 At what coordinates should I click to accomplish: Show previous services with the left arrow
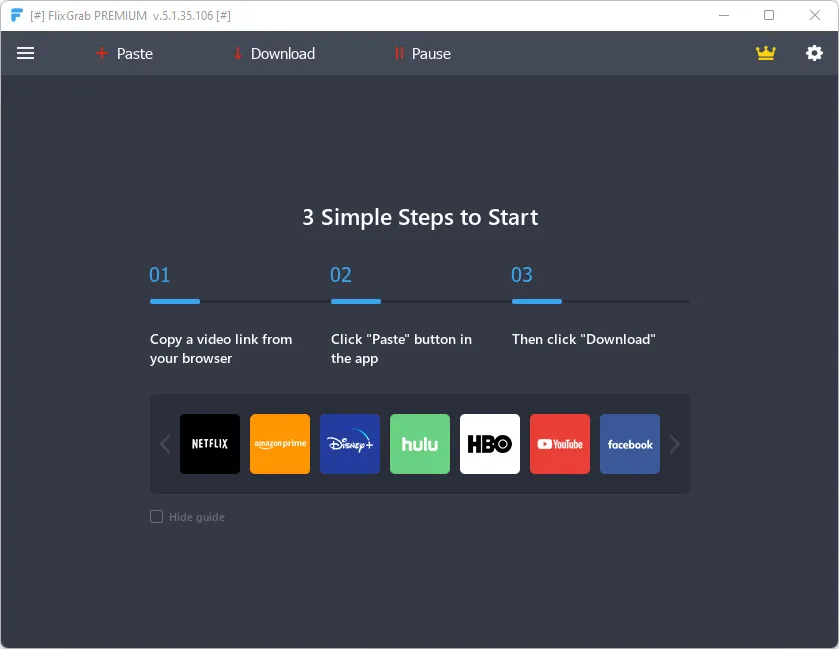pos(165,444)
